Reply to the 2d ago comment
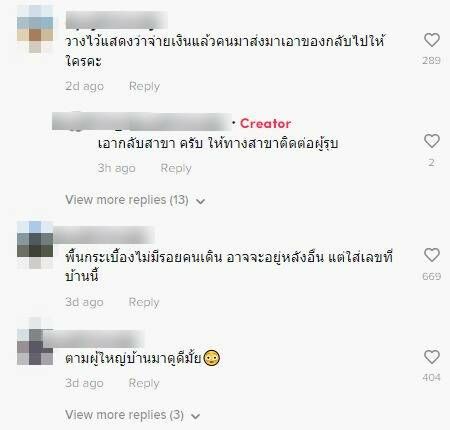The image size is (450, 430). tap(144, 86)
